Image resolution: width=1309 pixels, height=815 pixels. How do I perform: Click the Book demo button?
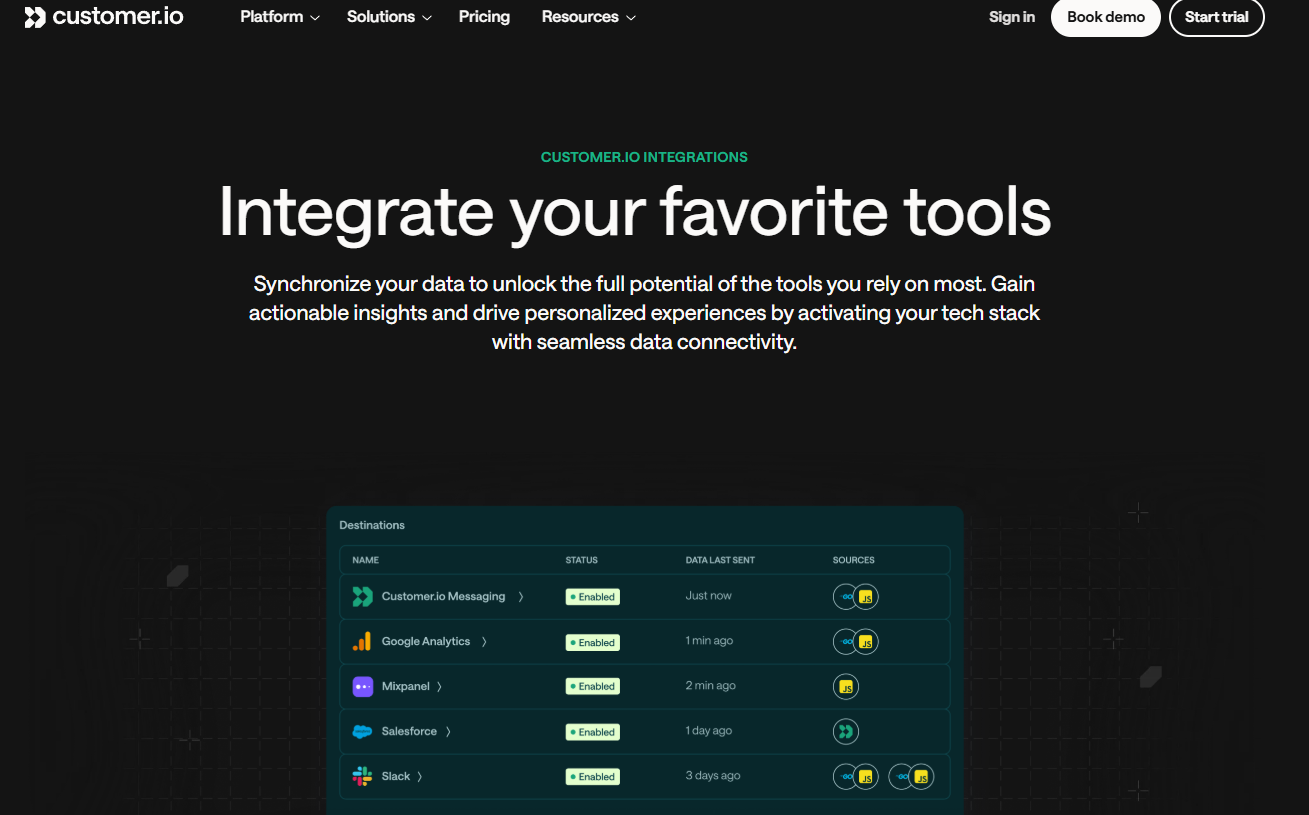click(1106, 17)
